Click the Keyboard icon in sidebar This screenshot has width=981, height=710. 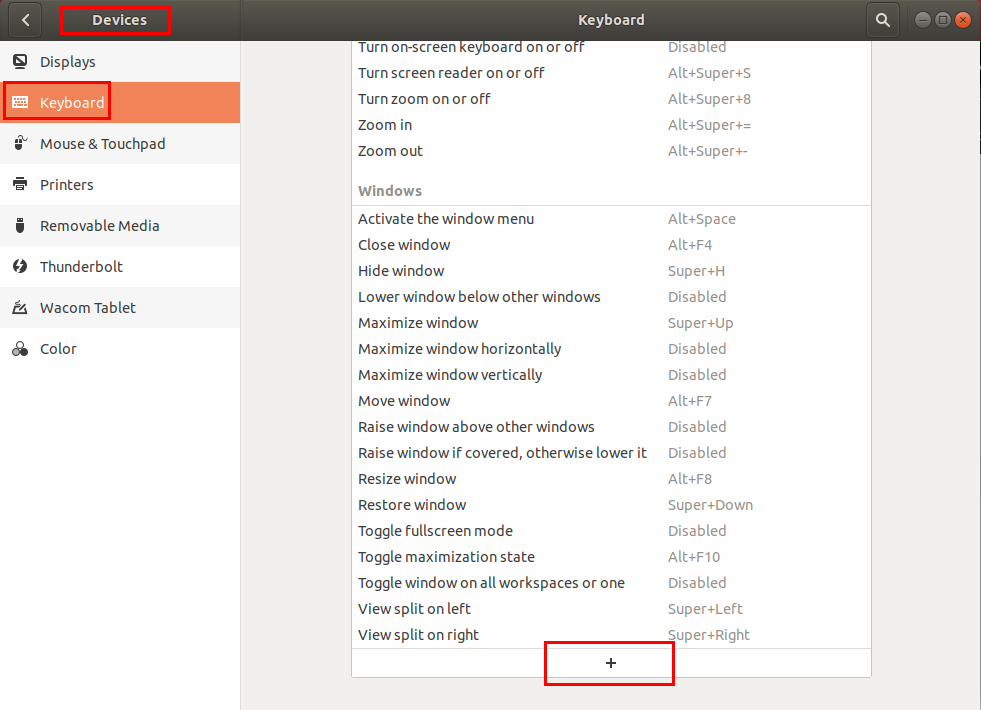click(20, 102)
